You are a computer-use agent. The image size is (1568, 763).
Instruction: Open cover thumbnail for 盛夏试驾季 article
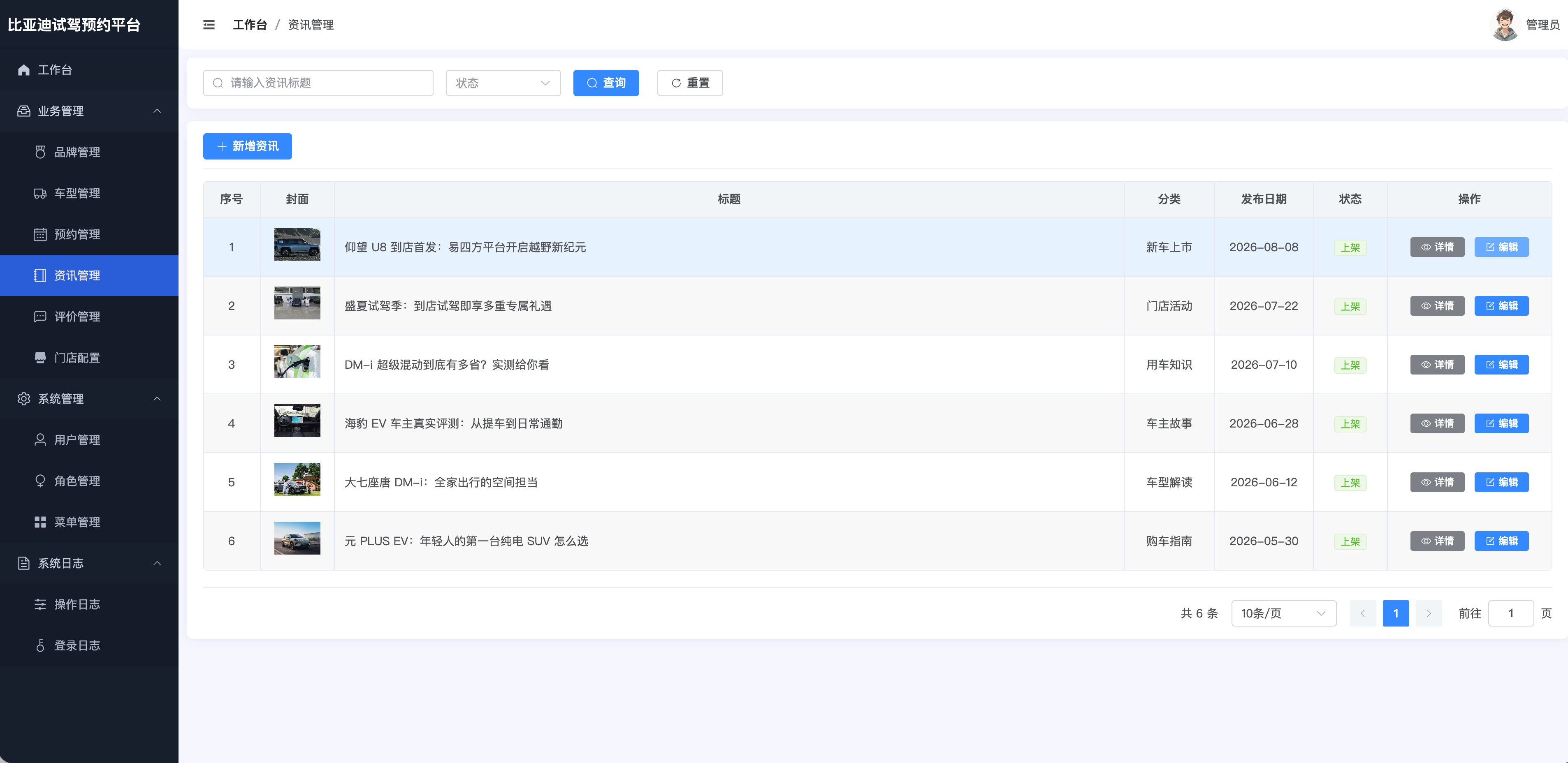coord(297,303)
